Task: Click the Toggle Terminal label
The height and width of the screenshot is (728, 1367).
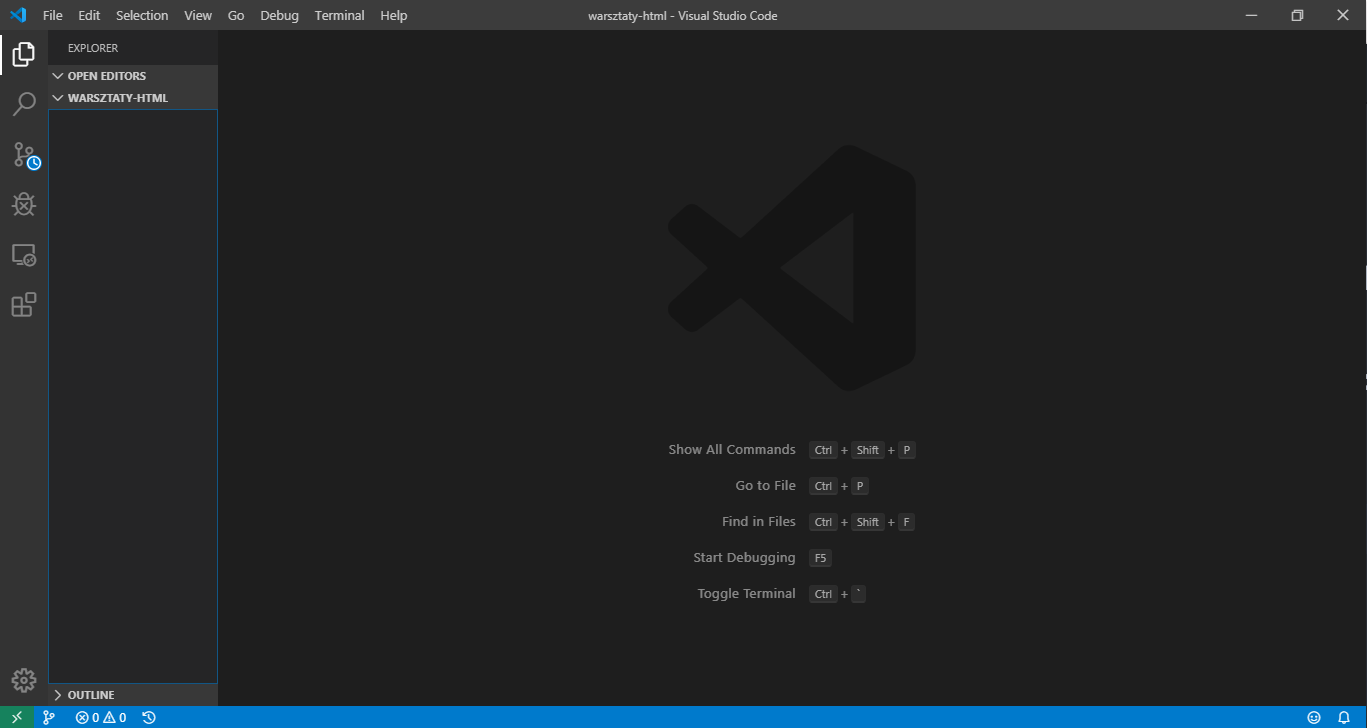Action: [747, 594]
